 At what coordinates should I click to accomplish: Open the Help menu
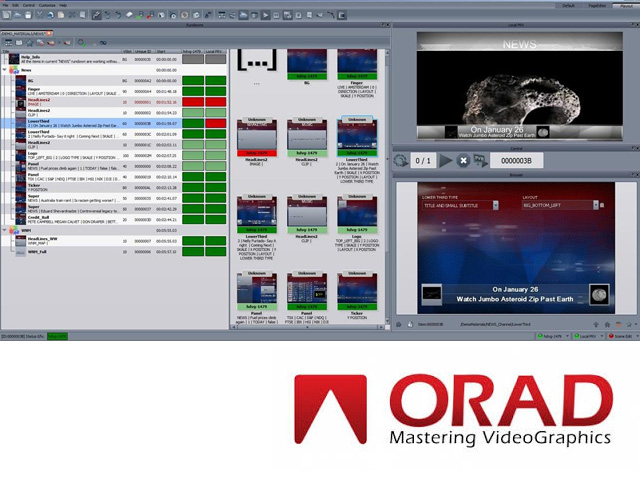click(63, 5)
